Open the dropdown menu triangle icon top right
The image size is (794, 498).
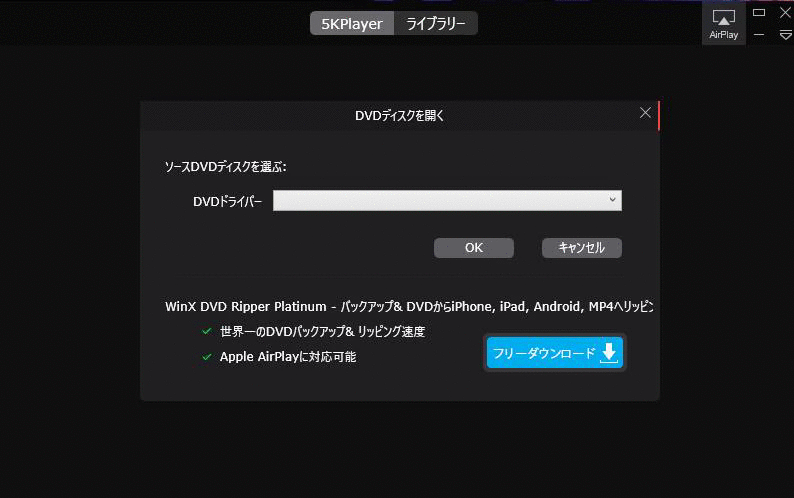click(x=785, y=35)
